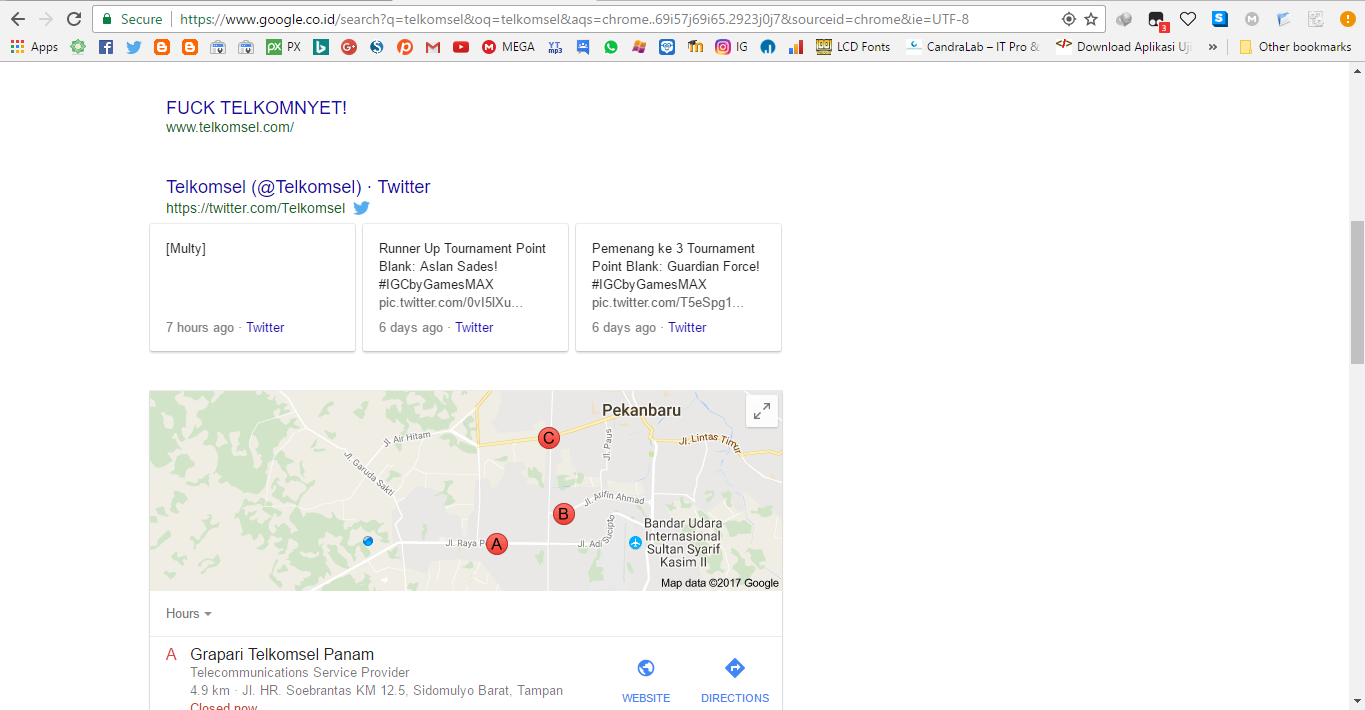Open the Twitter link on the Runner Up tweet
Image resolution: width=1365 pixels, height=710 pixels.
pos(474,327)
